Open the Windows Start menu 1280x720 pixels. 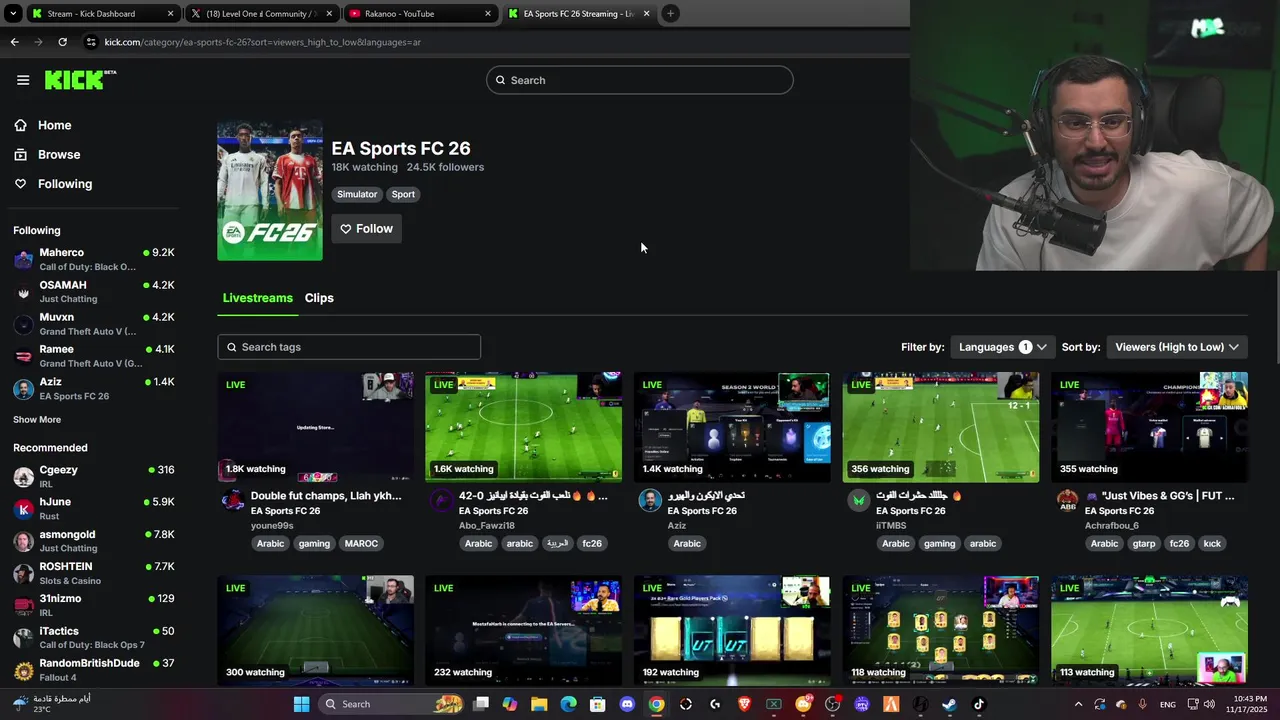[301, 704]
